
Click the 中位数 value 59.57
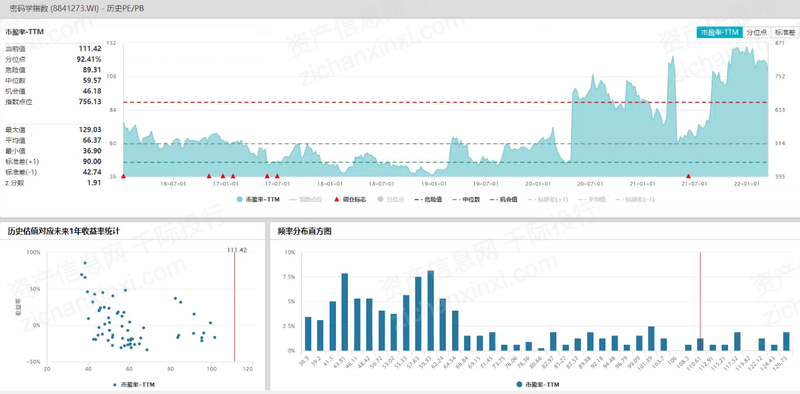[x=92, y=81]
